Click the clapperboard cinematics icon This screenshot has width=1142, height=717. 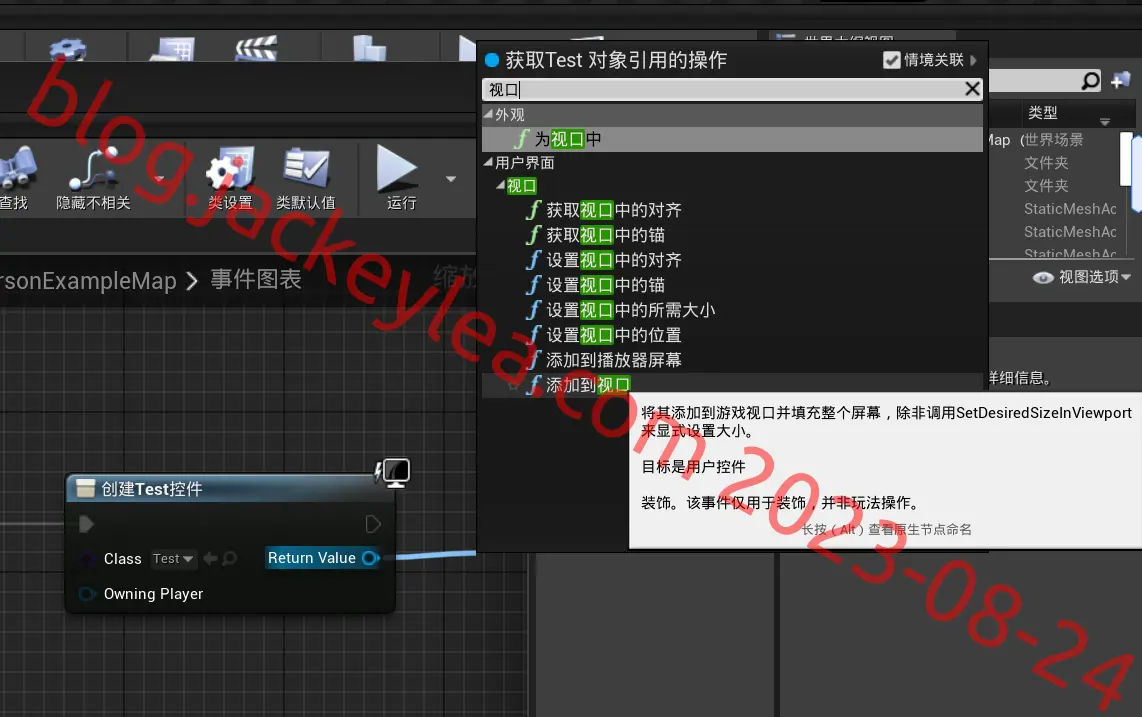tap(256, 49)
